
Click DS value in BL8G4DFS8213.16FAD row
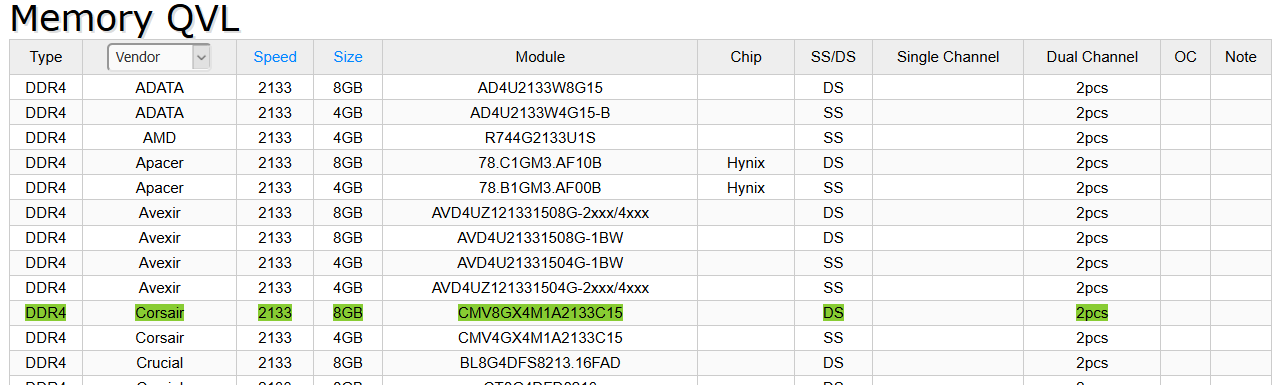tap(833, 363)
